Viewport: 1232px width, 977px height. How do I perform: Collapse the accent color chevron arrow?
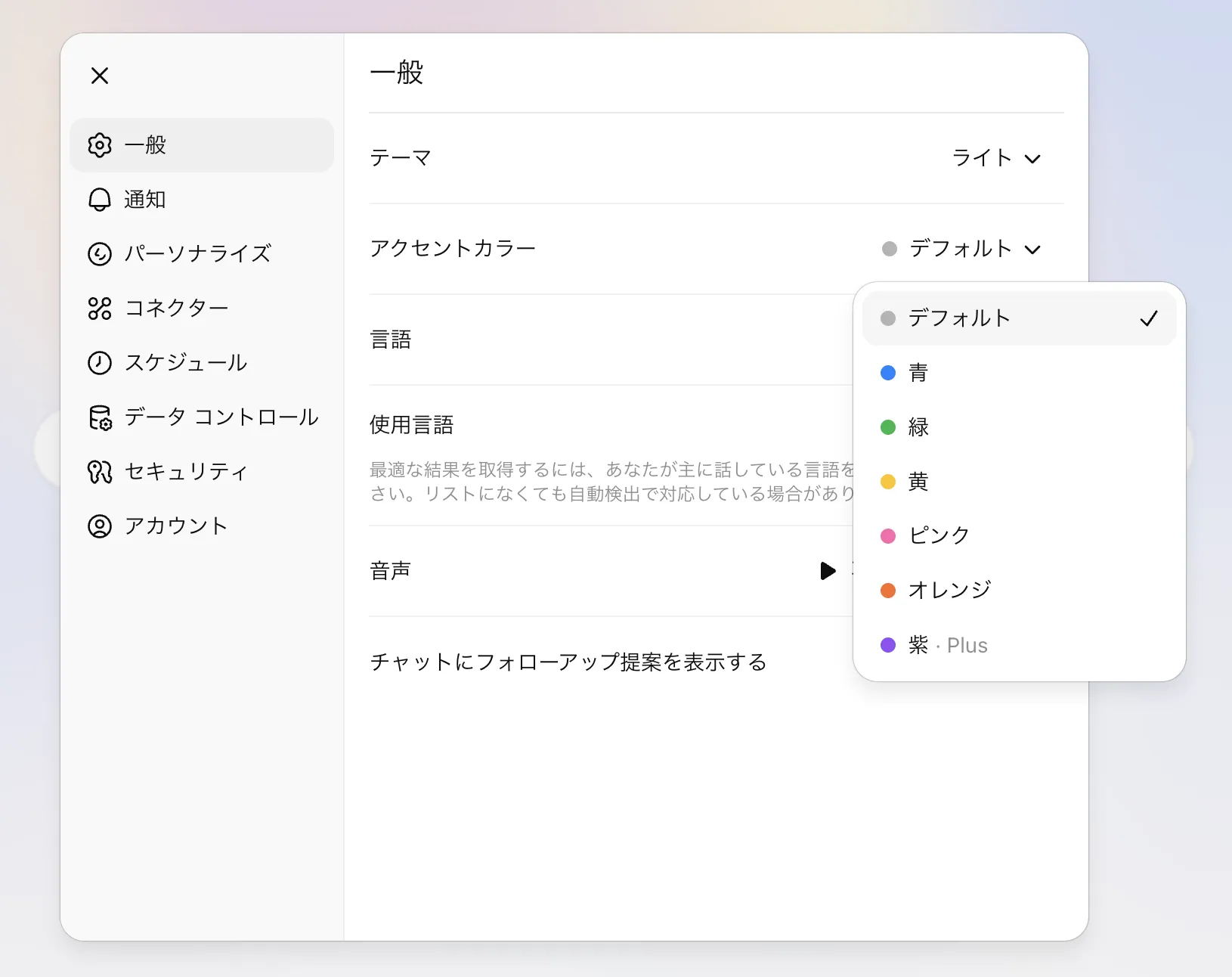pos(1034,250)
